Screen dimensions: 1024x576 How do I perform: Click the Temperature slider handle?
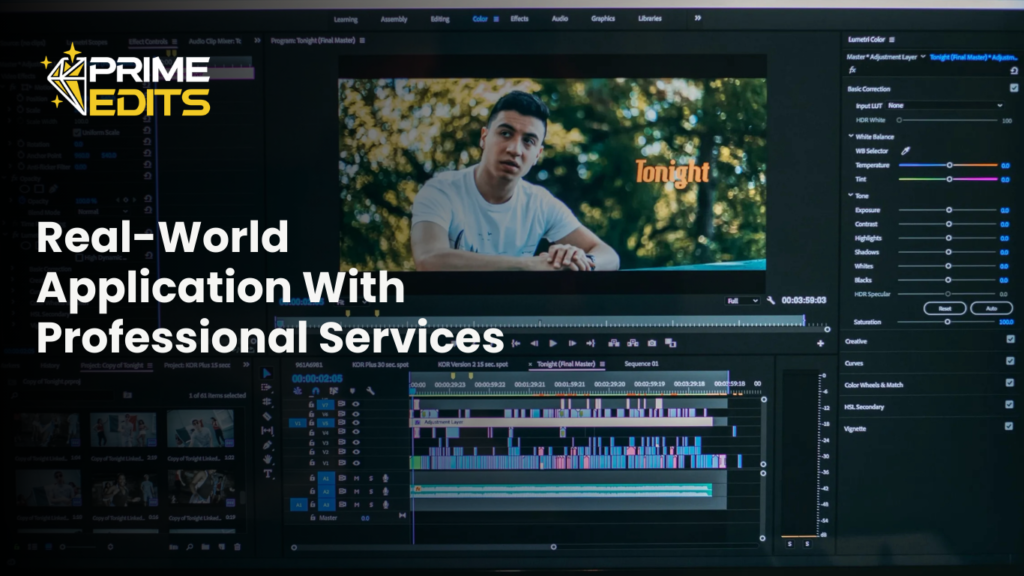[x=949, y=165]
